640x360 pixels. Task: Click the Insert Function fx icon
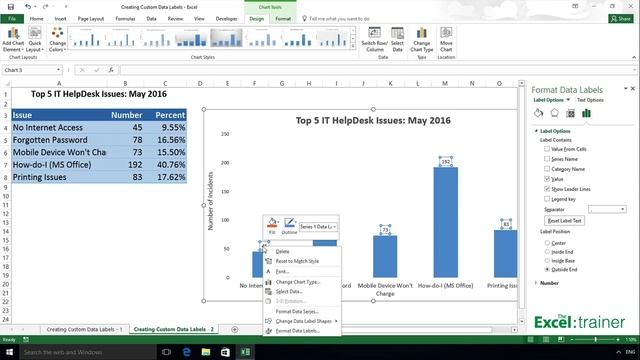pyautogui.click(x=111, y=70)
